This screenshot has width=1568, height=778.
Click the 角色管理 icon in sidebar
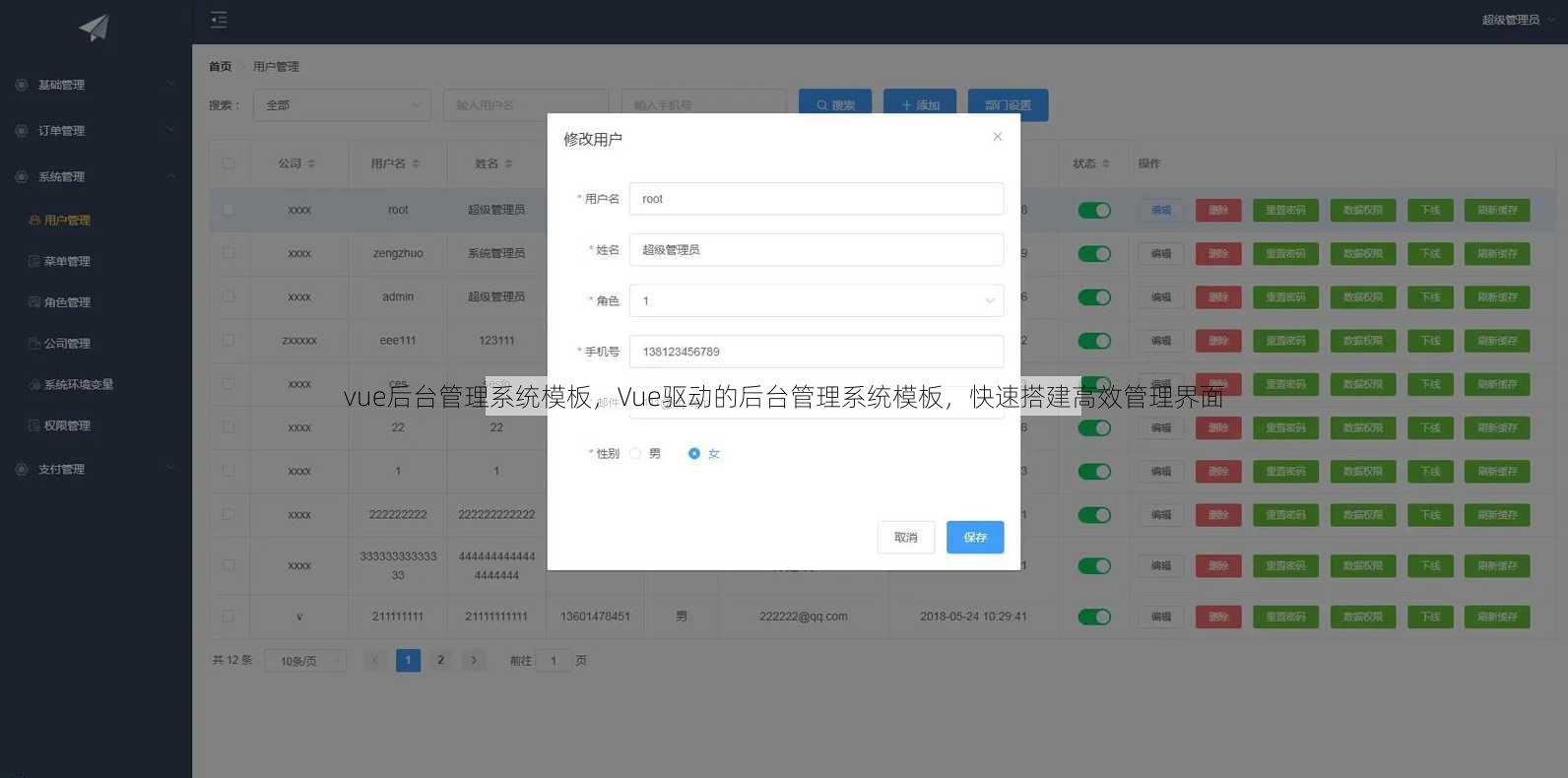pos(34,302)
